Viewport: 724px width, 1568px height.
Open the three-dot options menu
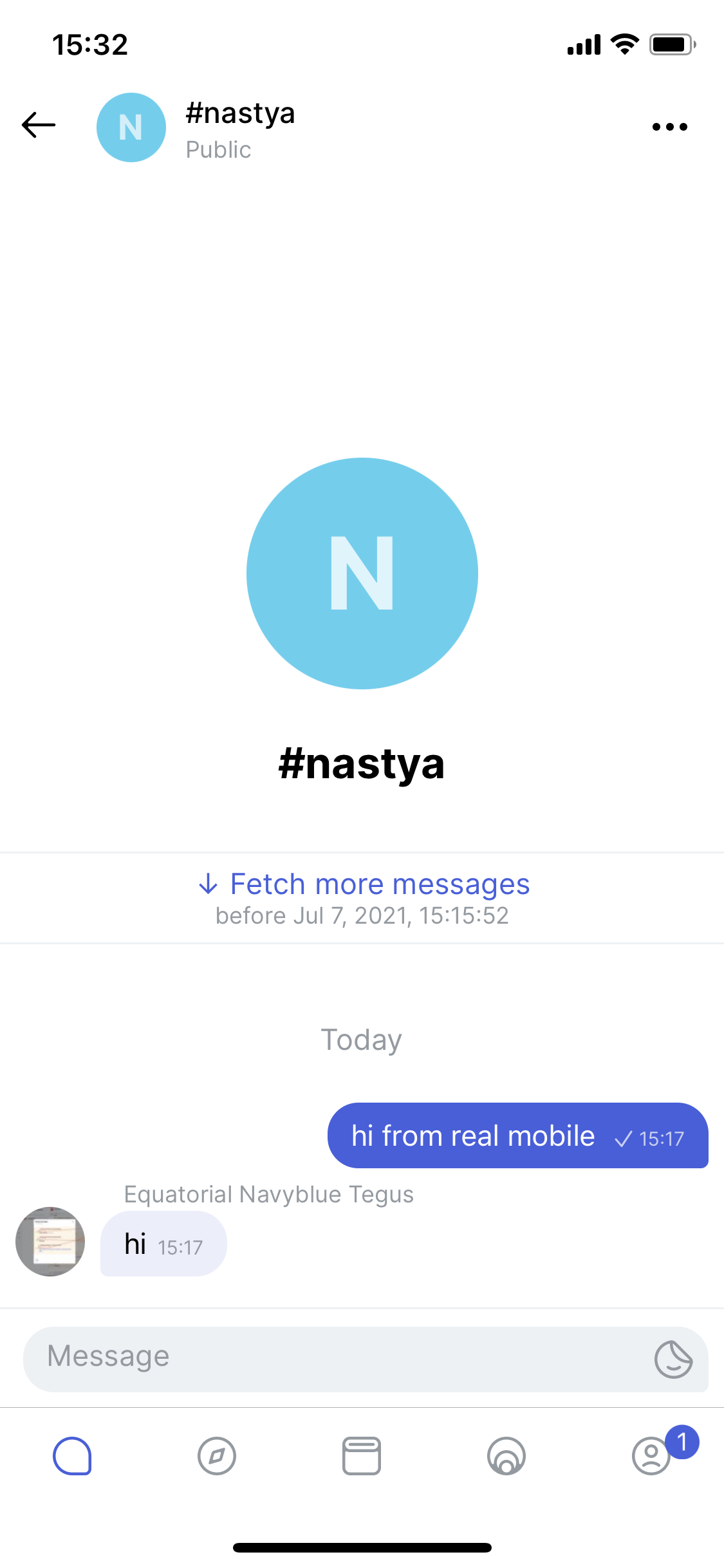pyautogui.click(x=669, y=127)
